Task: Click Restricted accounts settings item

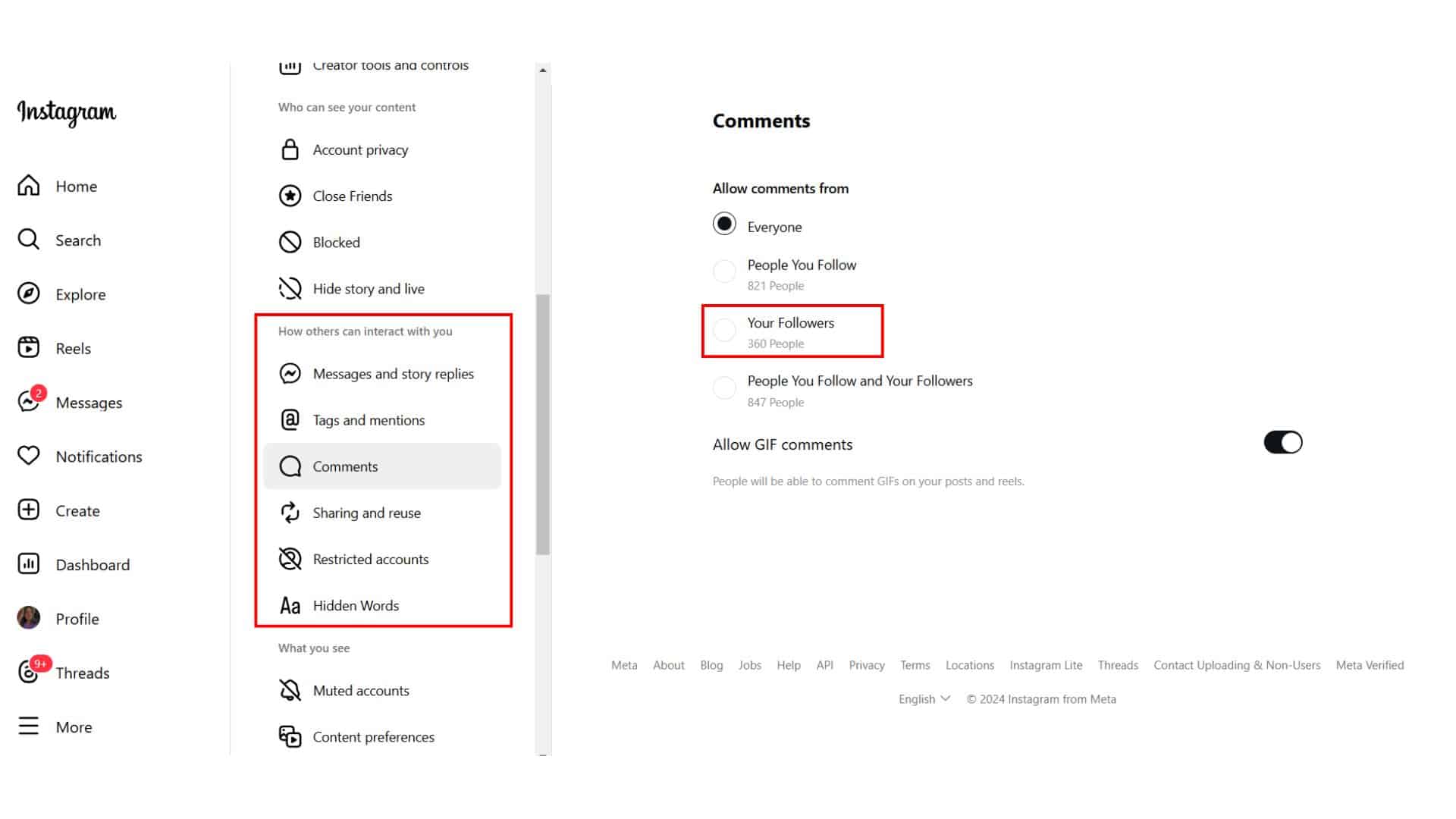Action: (371, 559)
